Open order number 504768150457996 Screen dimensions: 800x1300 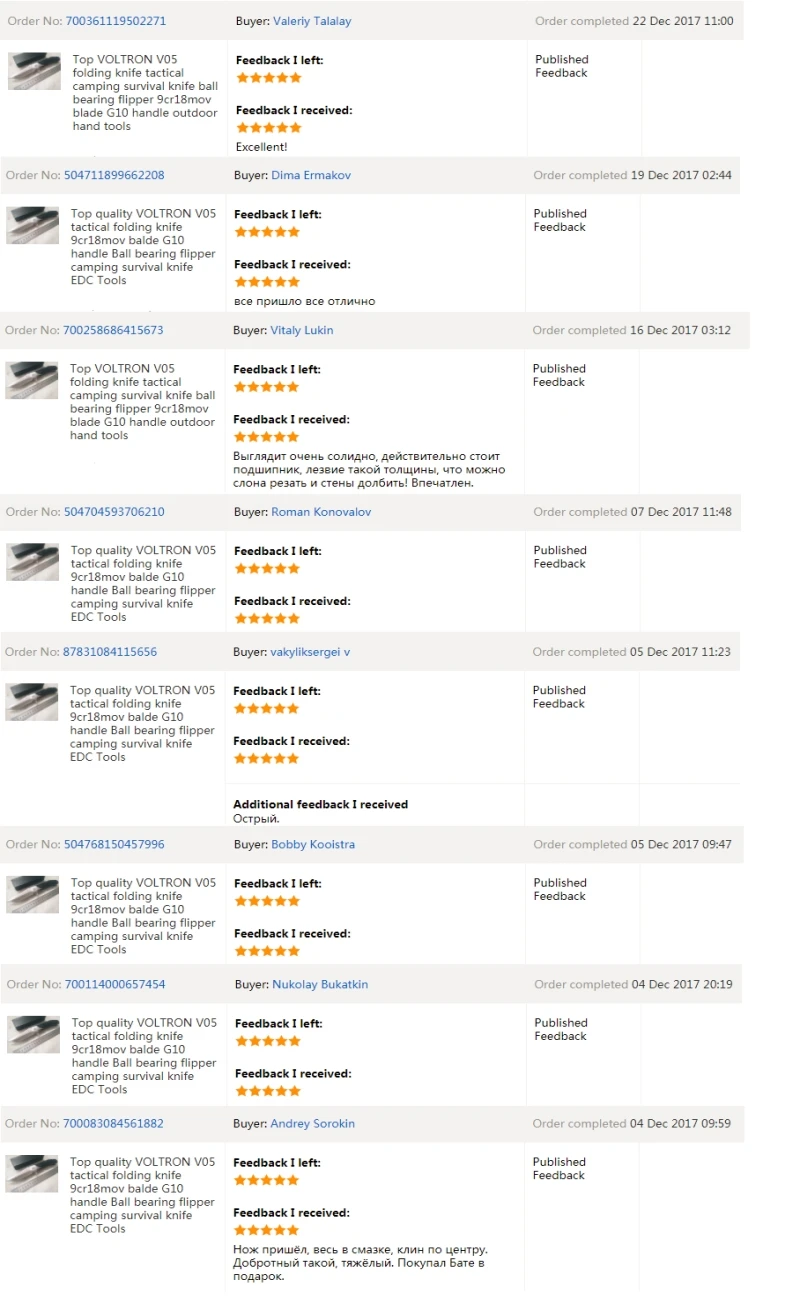tap(114, 844)
